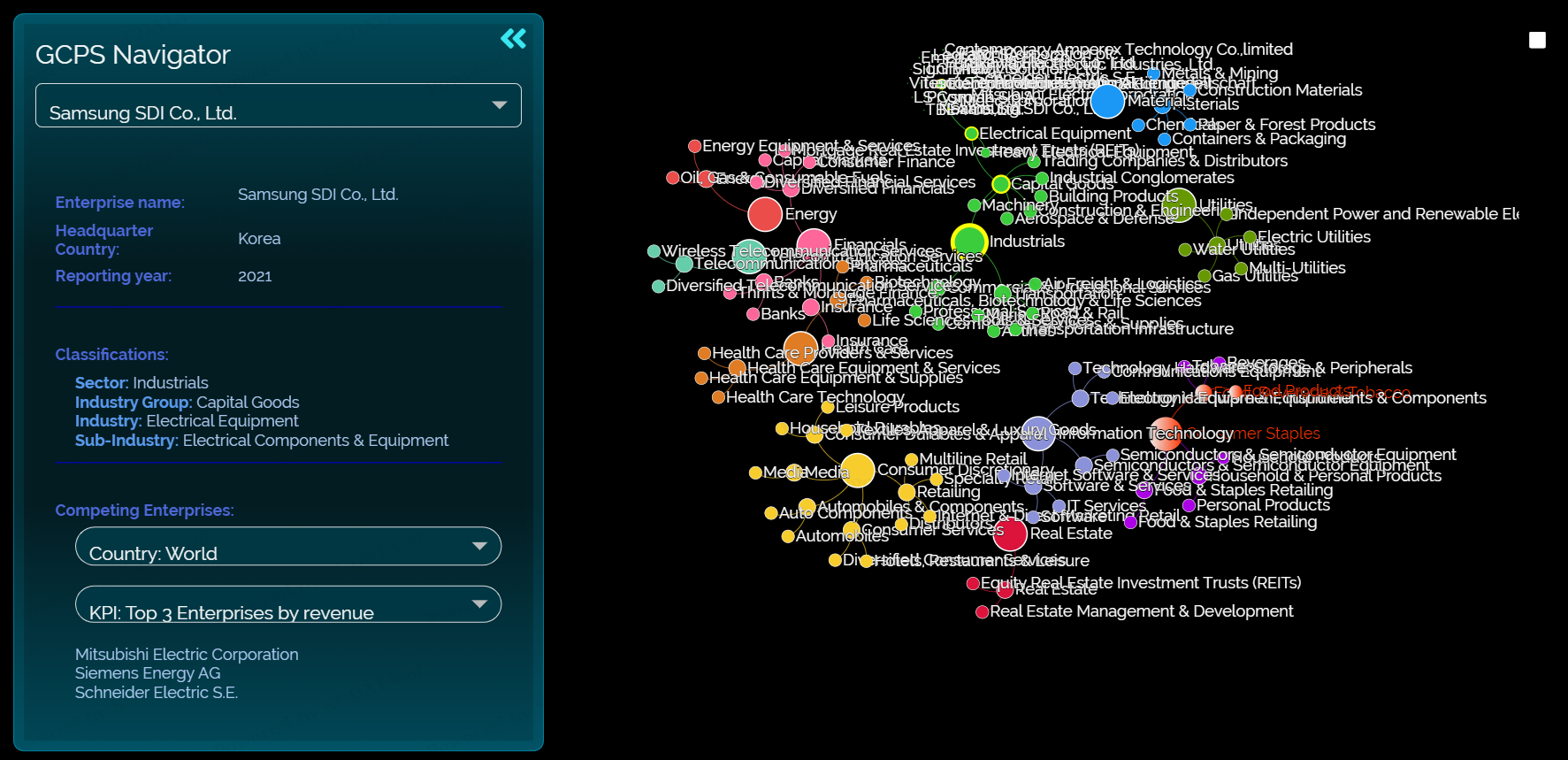The image size is (1568, 760).
Task: Select the large pink Financials node
Action: [x=814, y=245]
